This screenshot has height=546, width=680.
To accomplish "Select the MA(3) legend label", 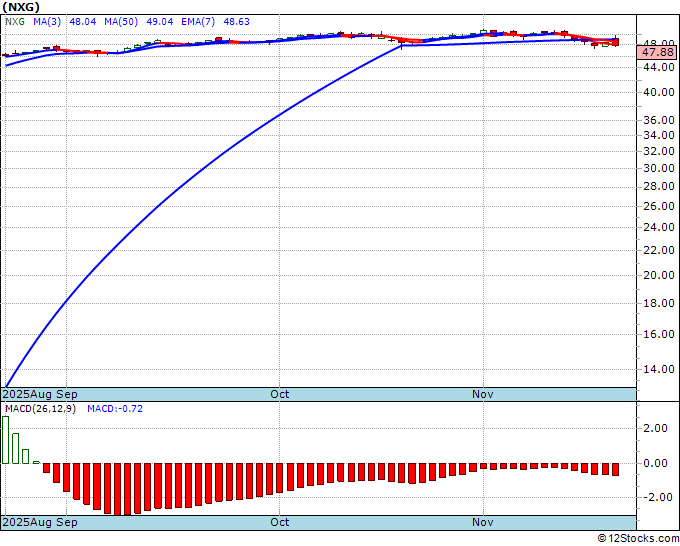I will click(x=45, y=19).
